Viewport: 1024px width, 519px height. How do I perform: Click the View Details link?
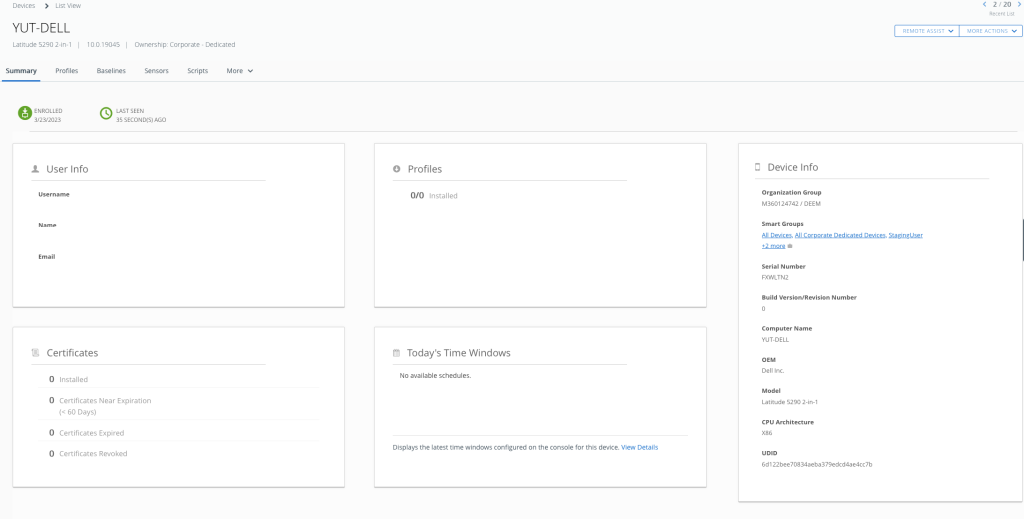pos(640,447)
